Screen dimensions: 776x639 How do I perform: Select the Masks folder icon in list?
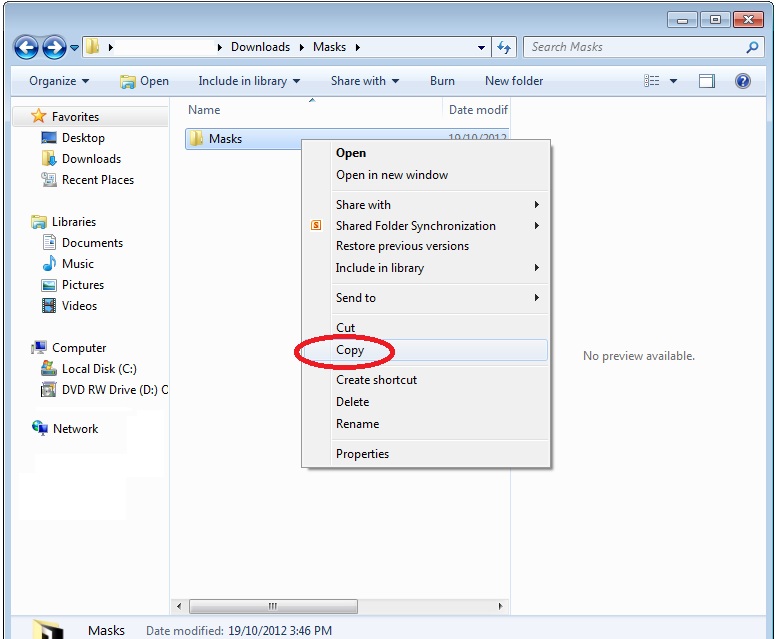(197, 139)
